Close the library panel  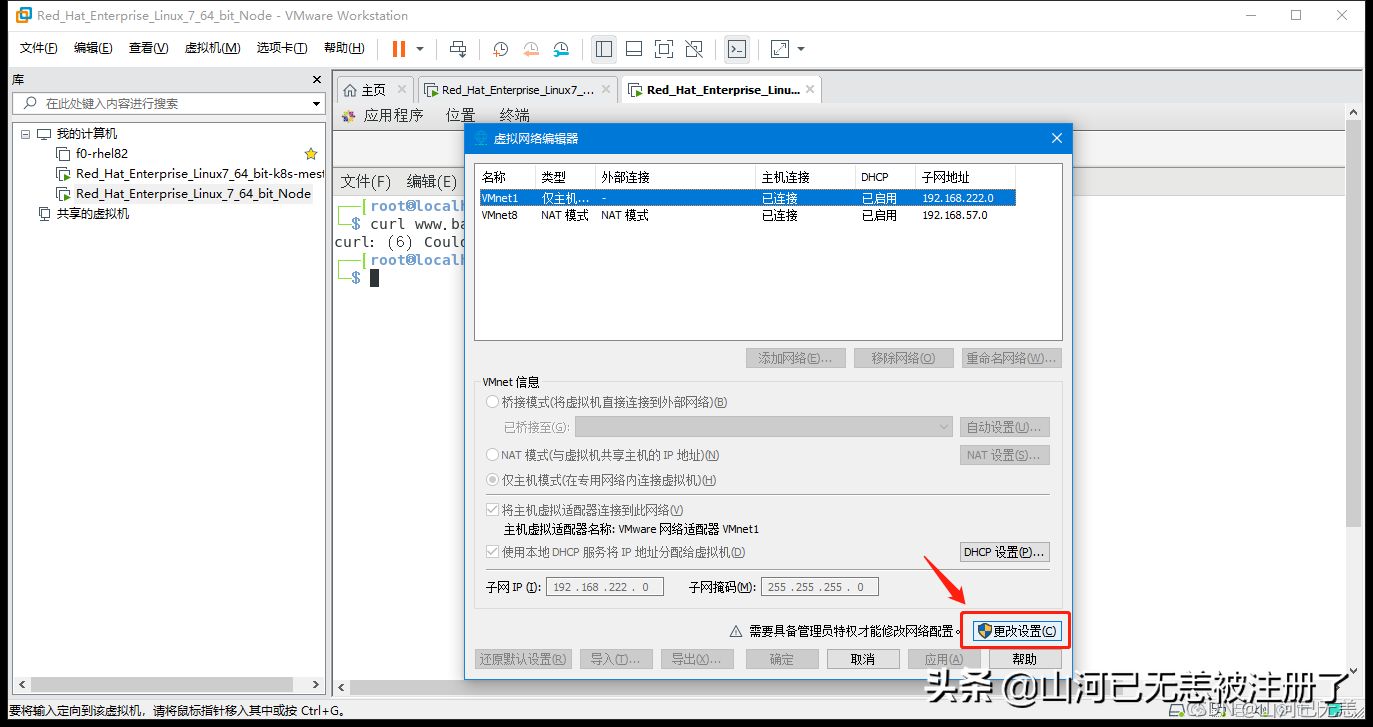[316, 80]
